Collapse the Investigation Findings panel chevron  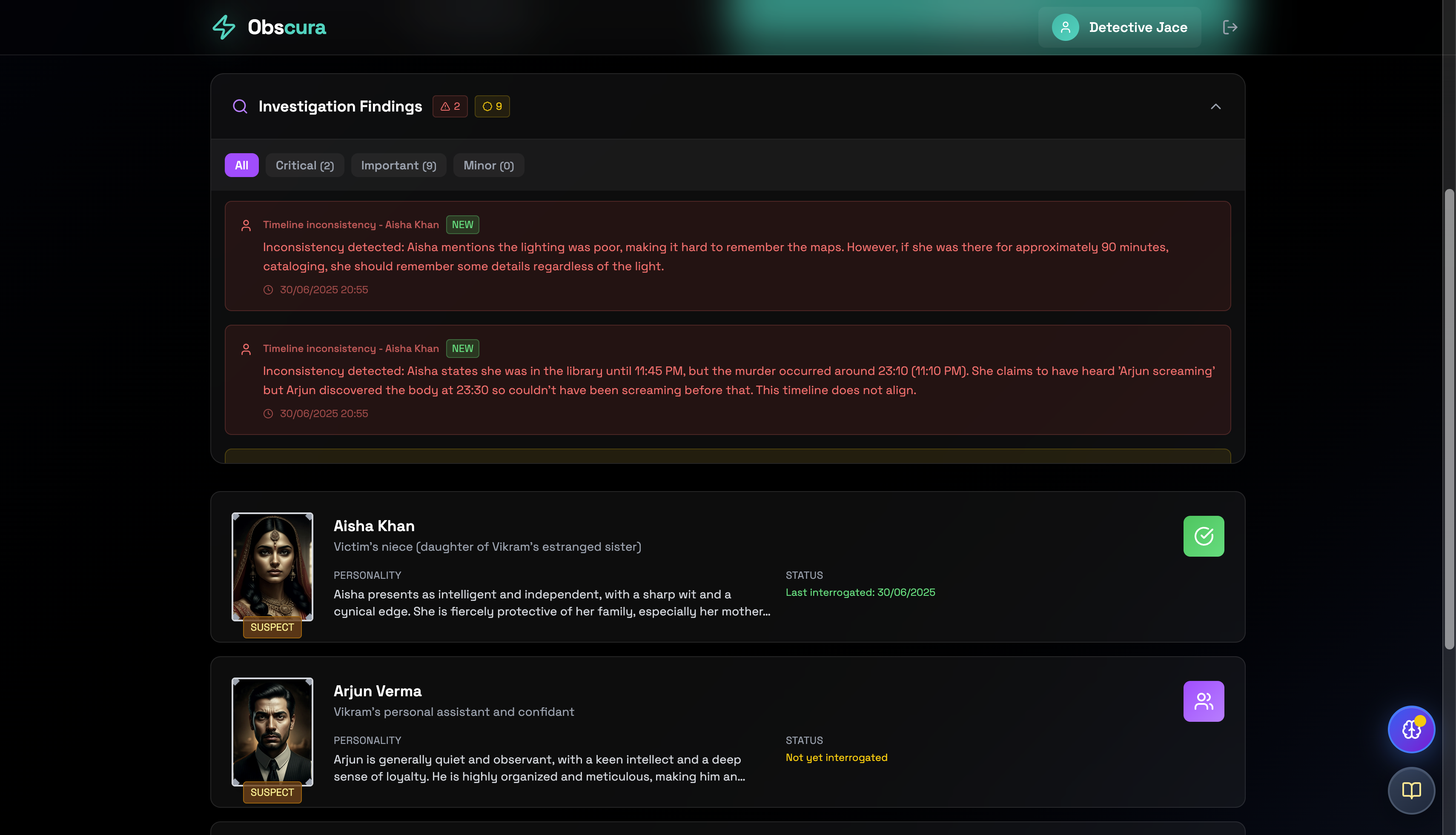coord(1215,106)
